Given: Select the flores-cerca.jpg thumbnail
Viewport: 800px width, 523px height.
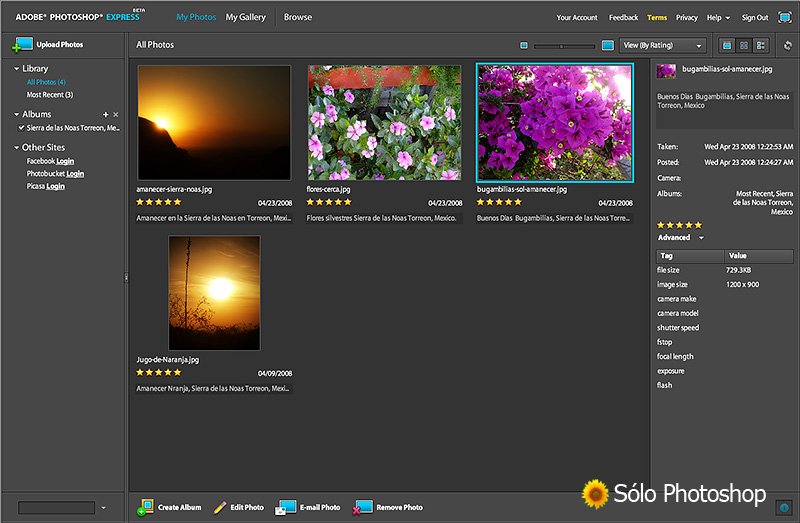Looking at the screenshot, I should tap(384, 122).
